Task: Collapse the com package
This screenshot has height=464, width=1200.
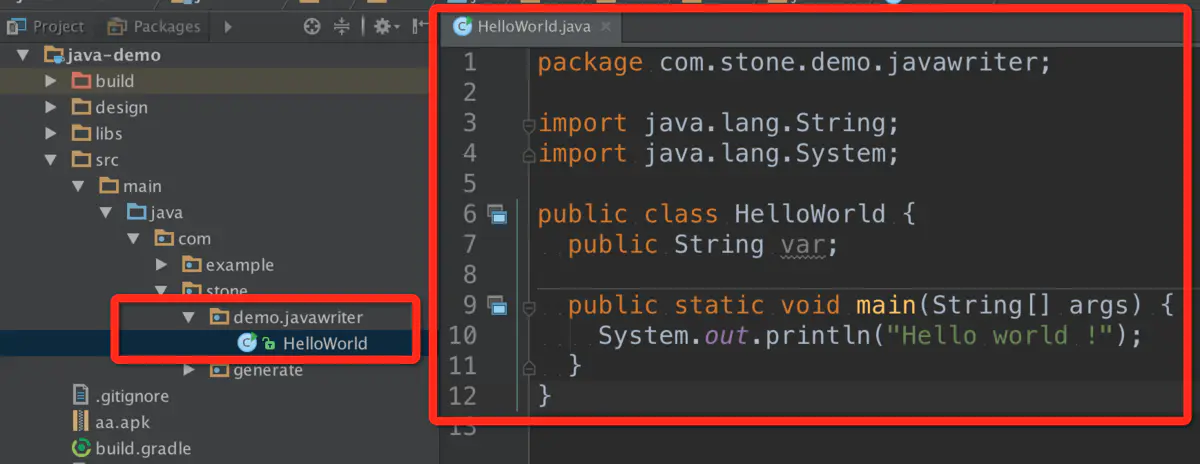Action: point(132,238)
